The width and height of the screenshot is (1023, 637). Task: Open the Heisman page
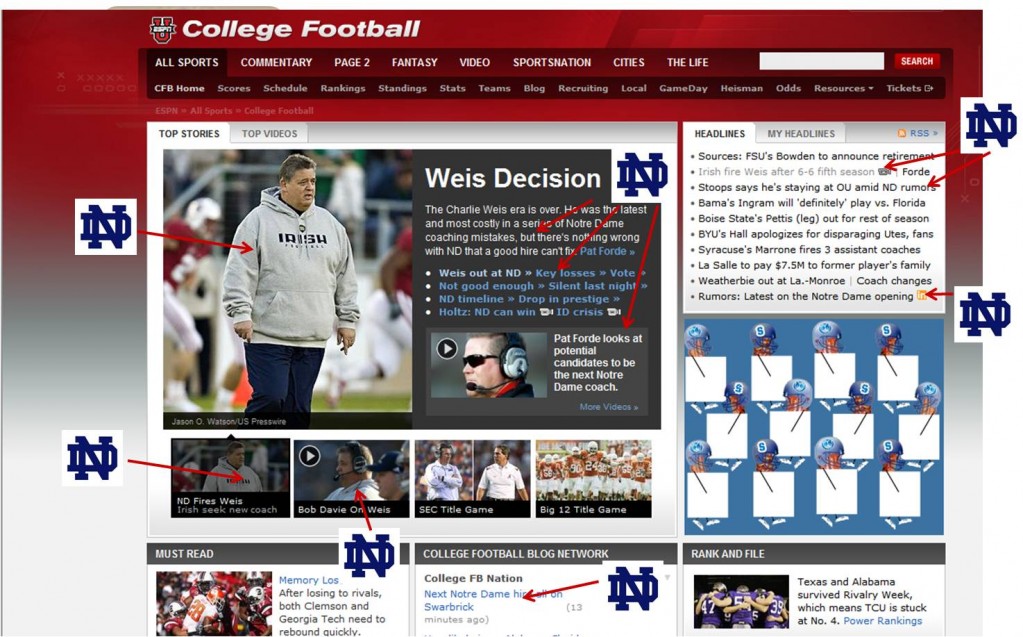coord(741,88)
